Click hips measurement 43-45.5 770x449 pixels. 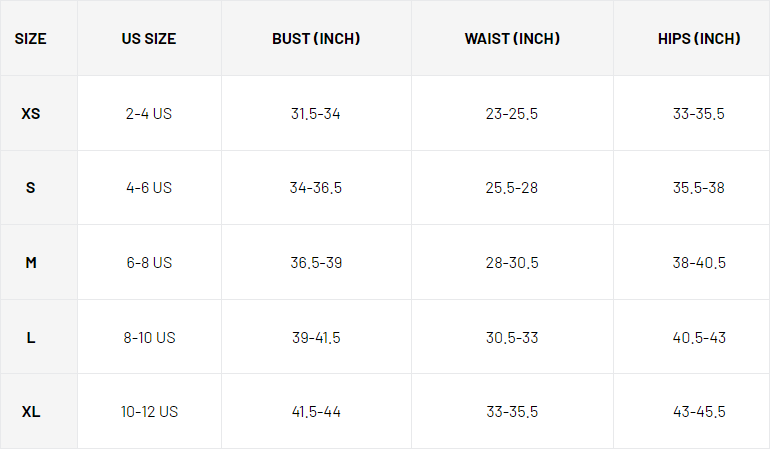tap(699, 412)
